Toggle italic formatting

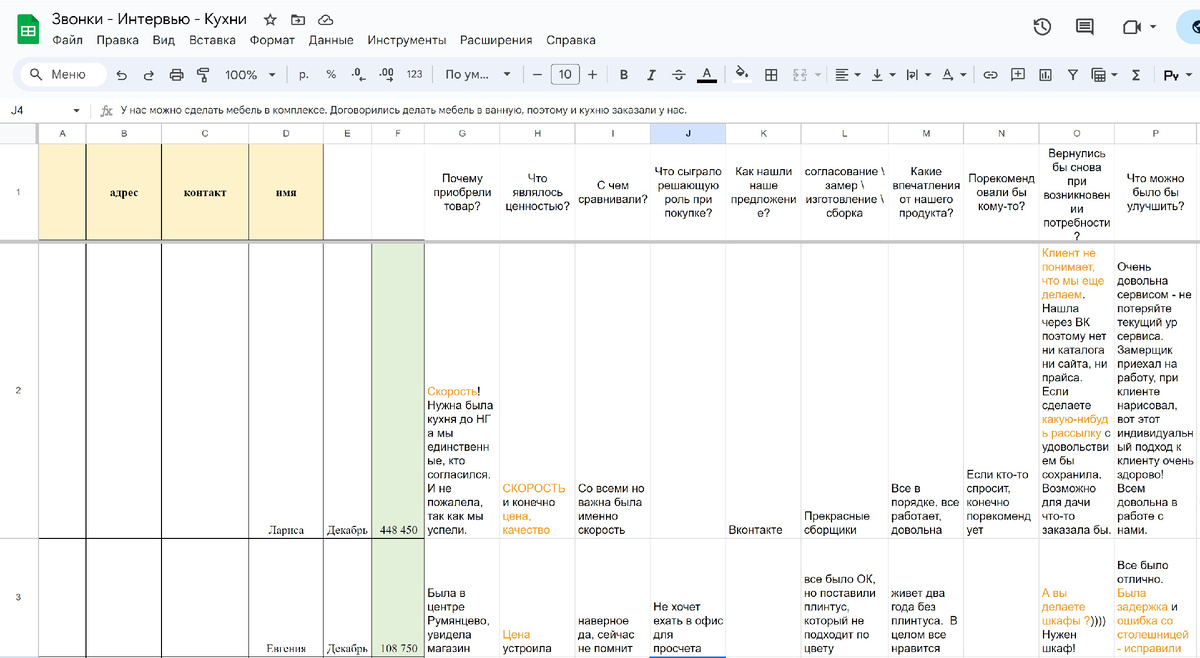(x=652, y=75)
